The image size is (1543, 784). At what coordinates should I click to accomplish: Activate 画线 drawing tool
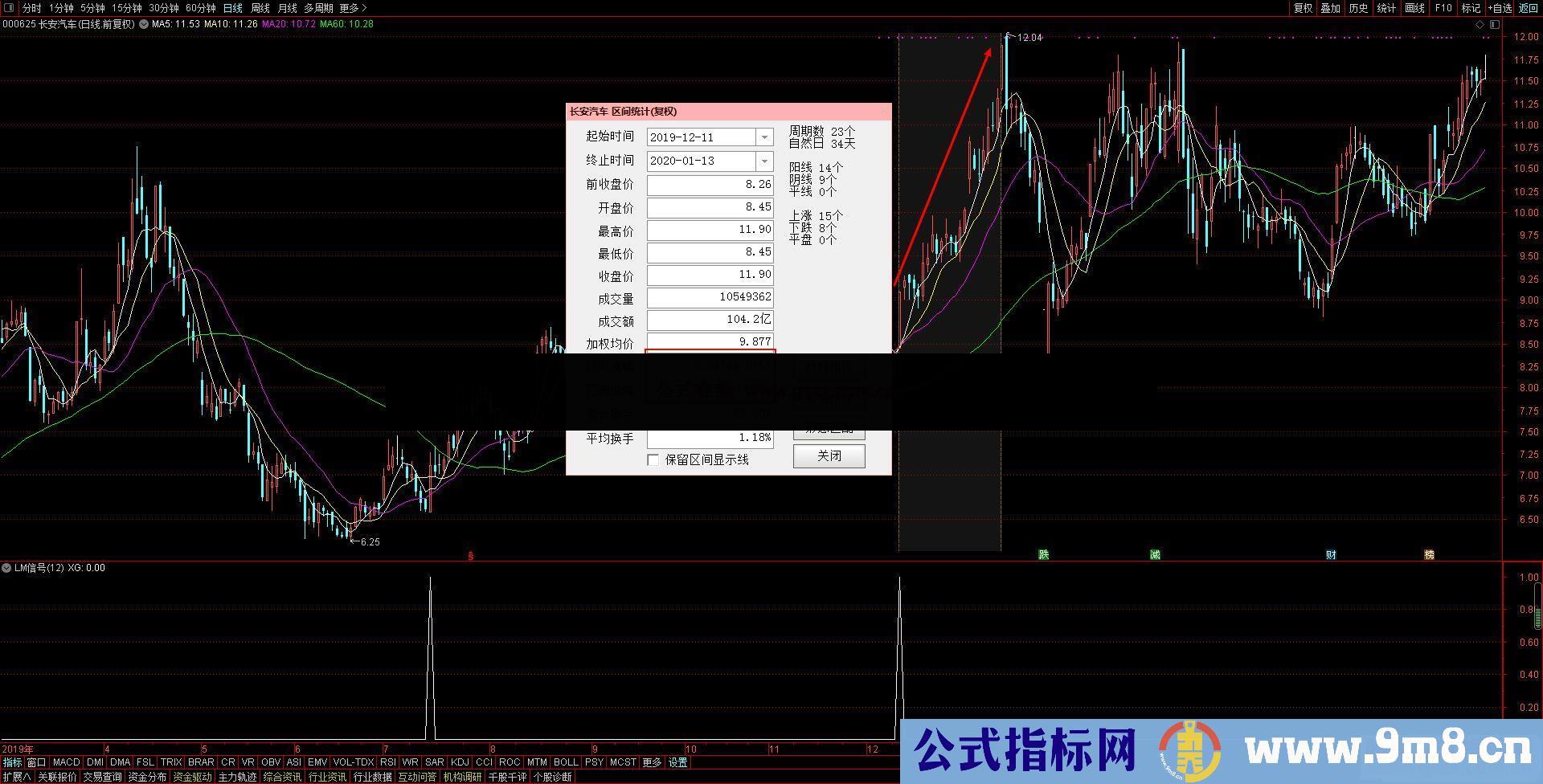click(1415, 8)
